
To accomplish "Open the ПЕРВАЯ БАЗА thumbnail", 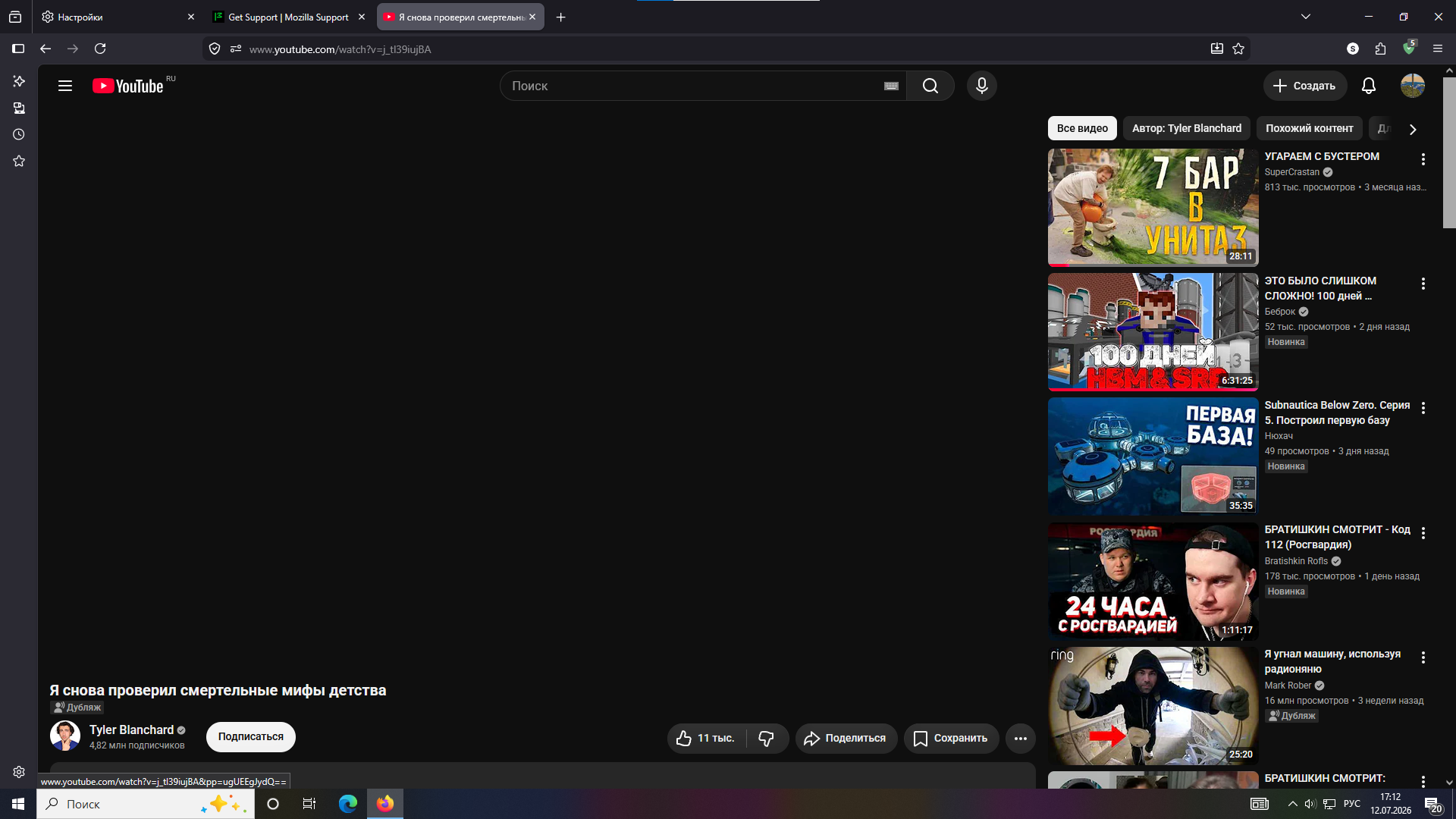I will coord(1153,457).
